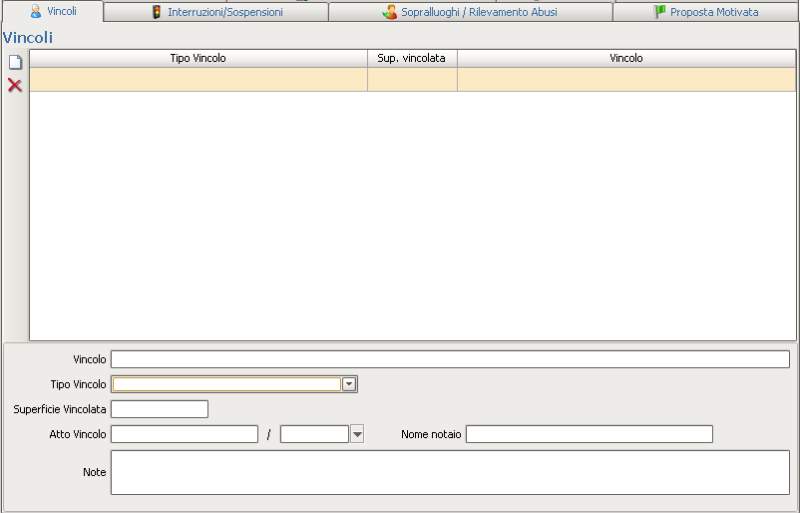This screenshot has height=513, width=800.
Task: Click the Atto Vincolo number field
Action: click(x=185, y=434)
